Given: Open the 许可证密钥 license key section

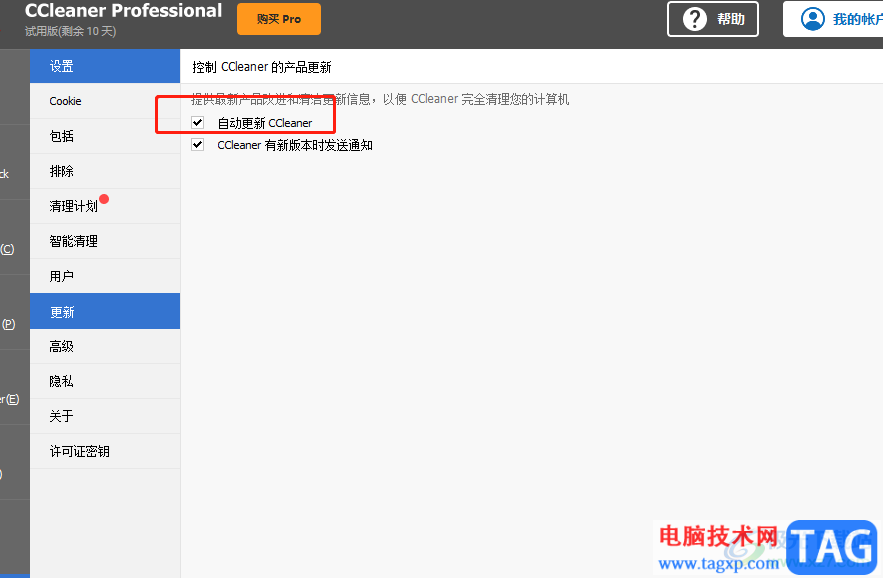Looking at the screenshot, I should 105,451.
